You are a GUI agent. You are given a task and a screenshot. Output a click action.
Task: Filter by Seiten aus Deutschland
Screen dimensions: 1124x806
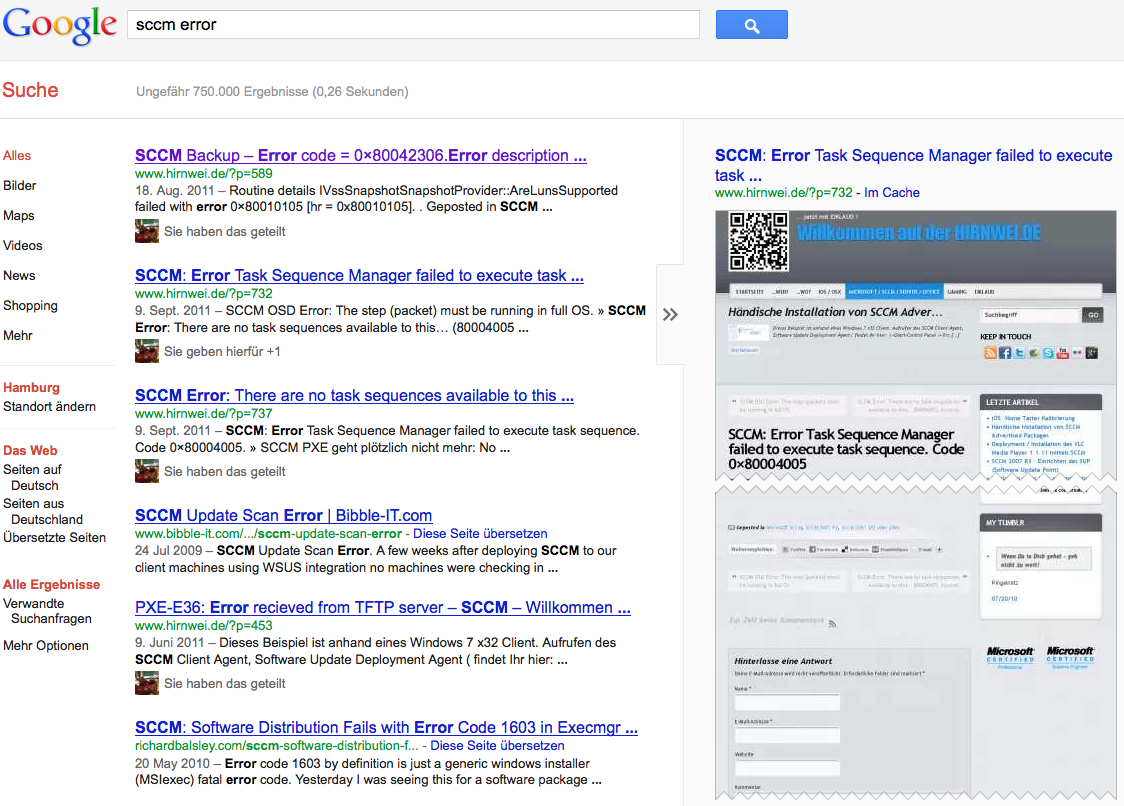[43, 511]
